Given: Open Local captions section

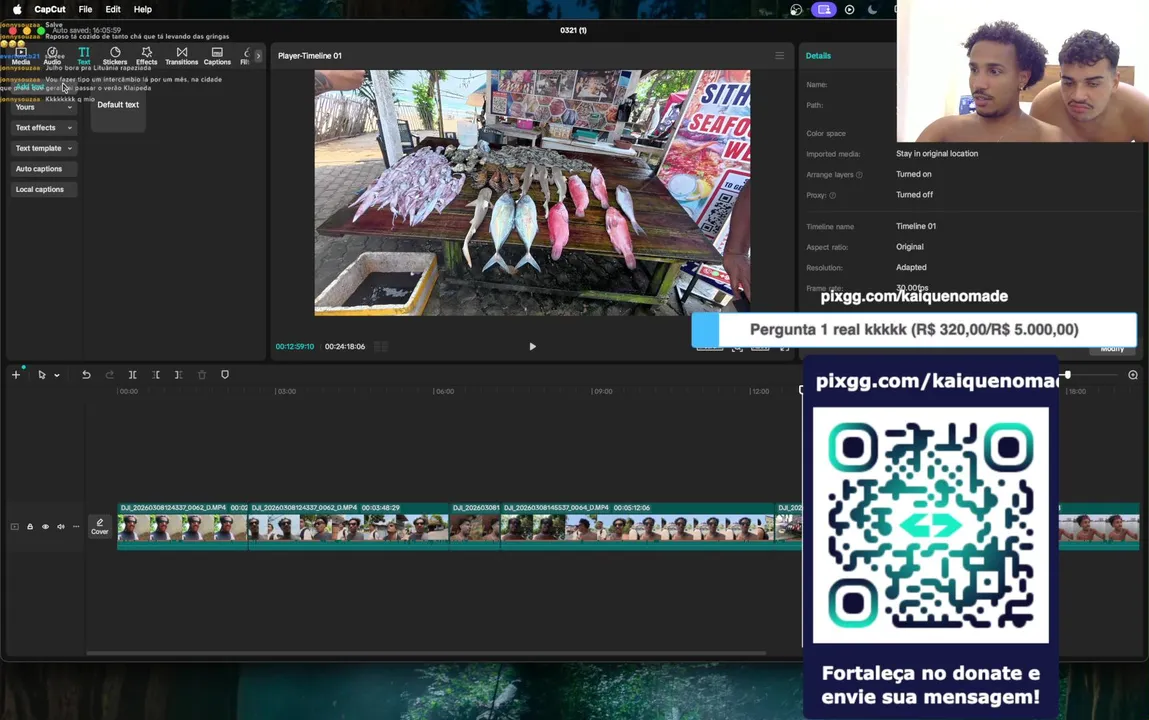Looking at the screenshot, I should [x=44, y=189].
